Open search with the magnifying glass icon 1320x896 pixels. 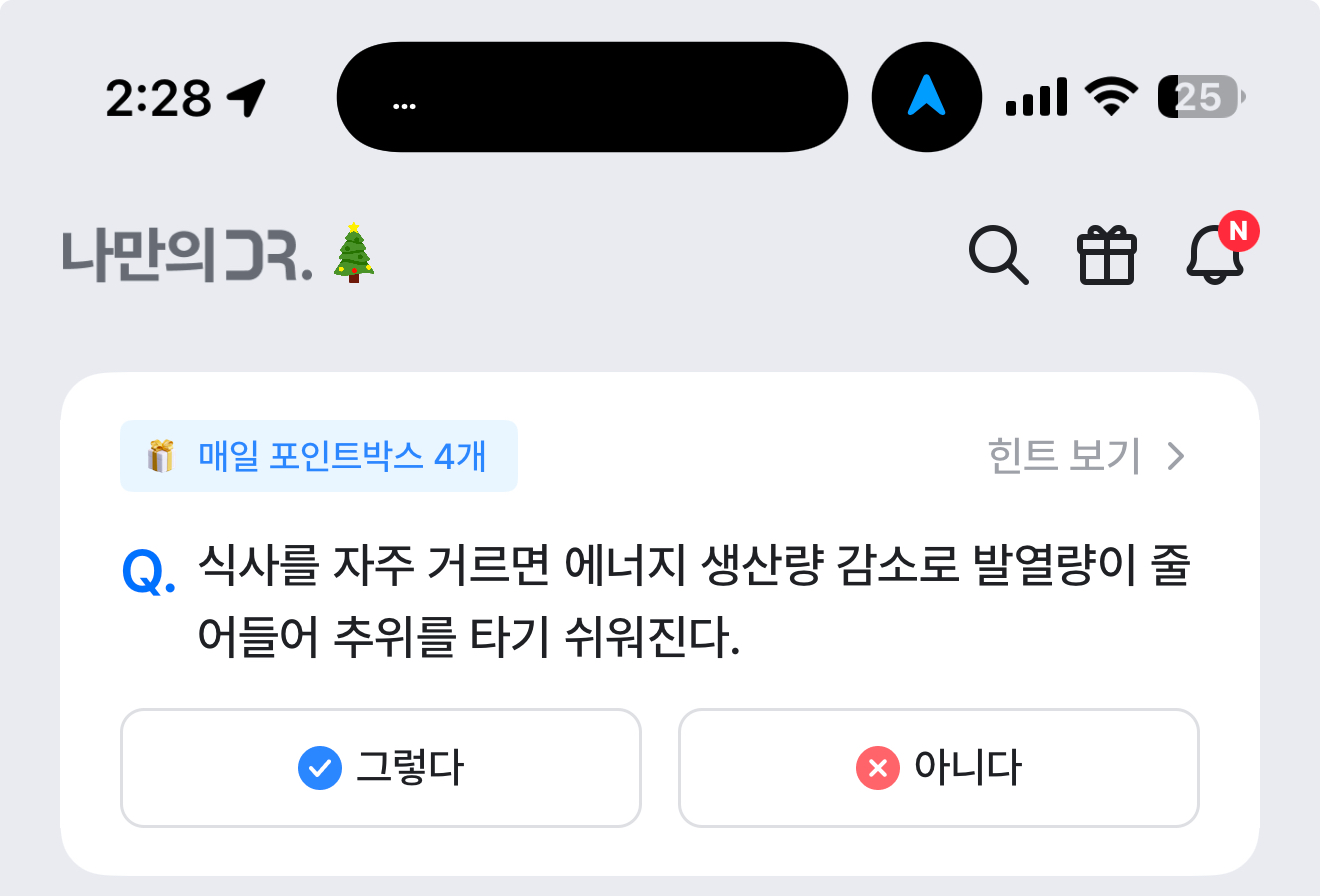tap(998, 256)
